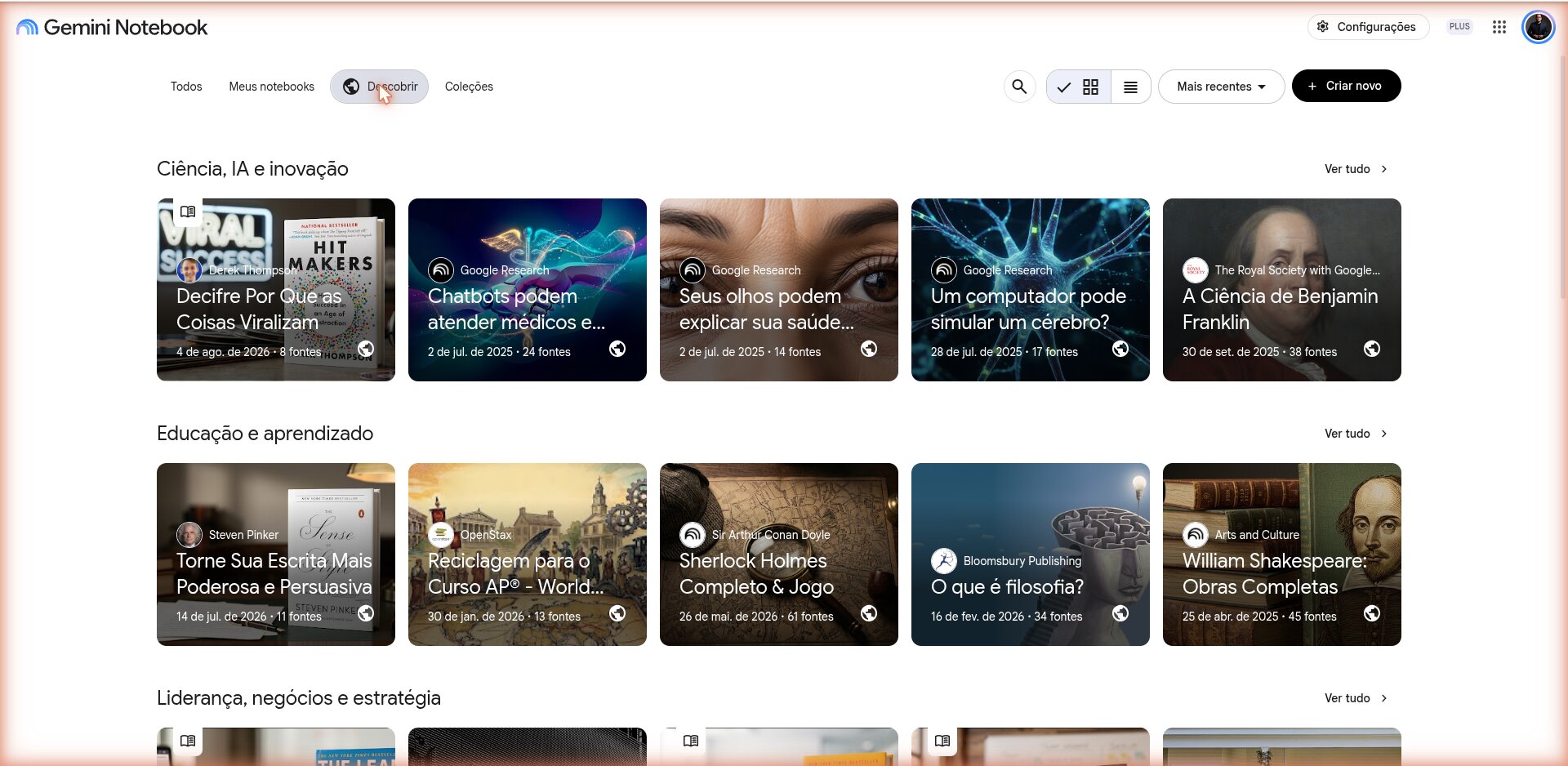
Task: Open the notebook search
Action: click(x=1019, y=87)
